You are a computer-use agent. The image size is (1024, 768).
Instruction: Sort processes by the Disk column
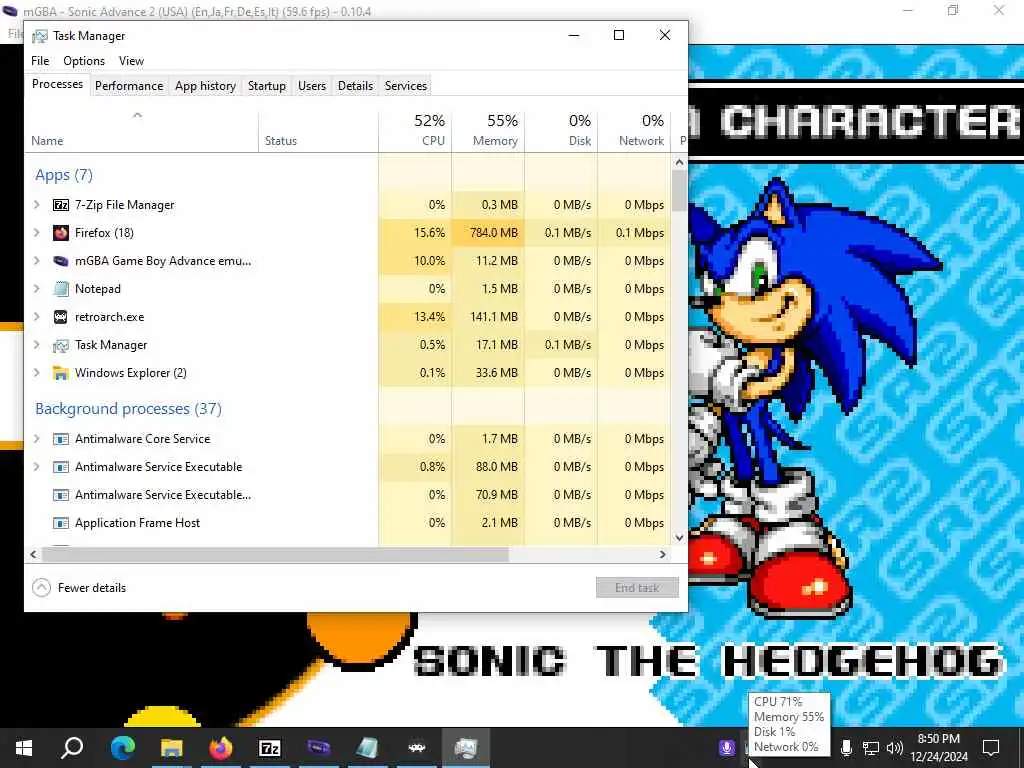tap(562, 131)
